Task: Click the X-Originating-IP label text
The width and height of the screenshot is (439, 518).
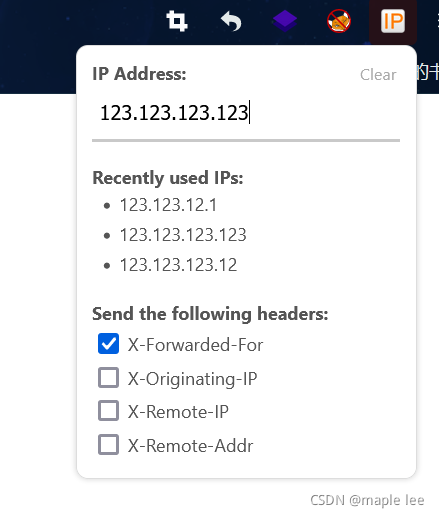Action: click(193, 379)
